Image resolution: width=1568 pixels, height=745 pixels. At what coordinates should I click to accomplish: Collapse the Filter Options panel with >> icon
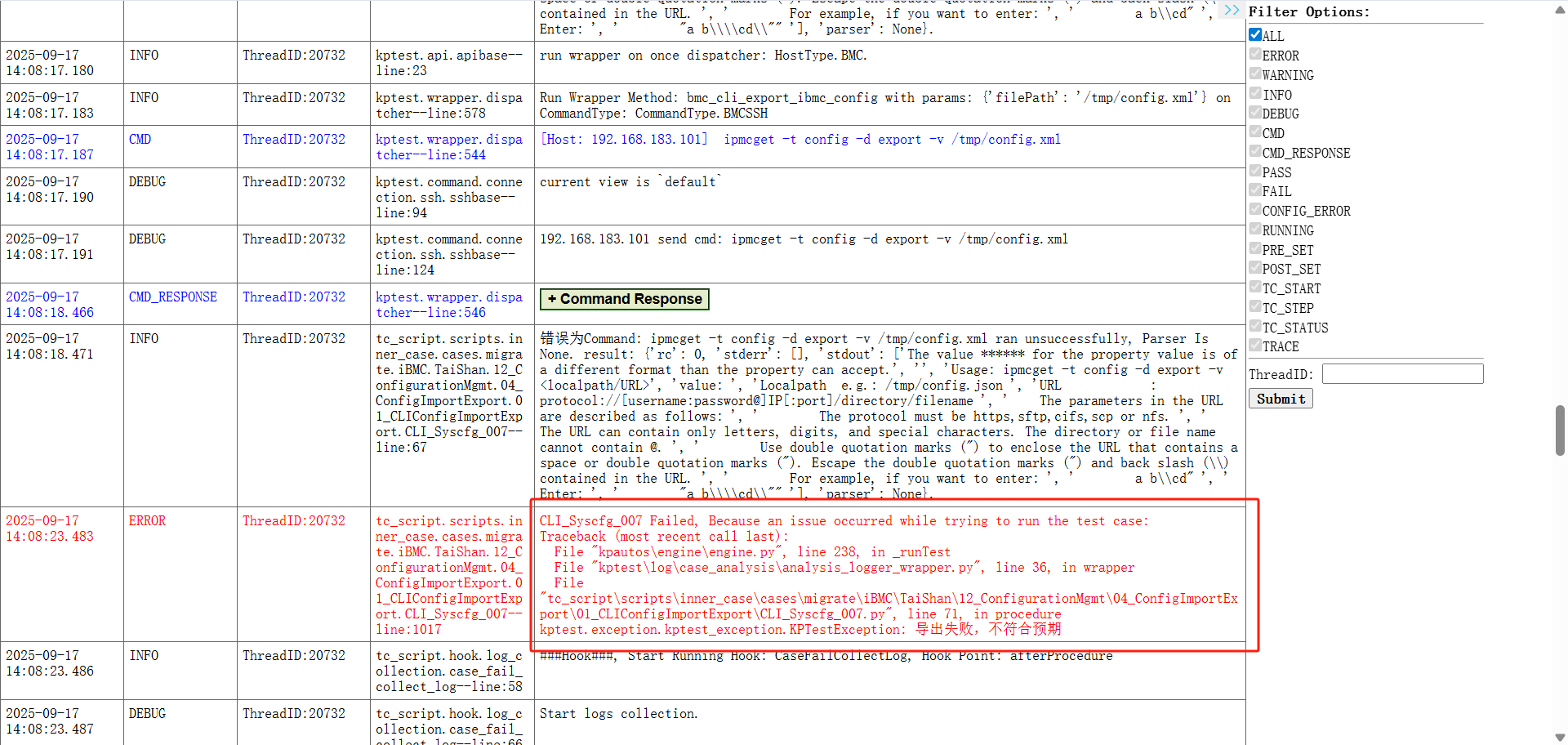click(x=1232, y=11)
